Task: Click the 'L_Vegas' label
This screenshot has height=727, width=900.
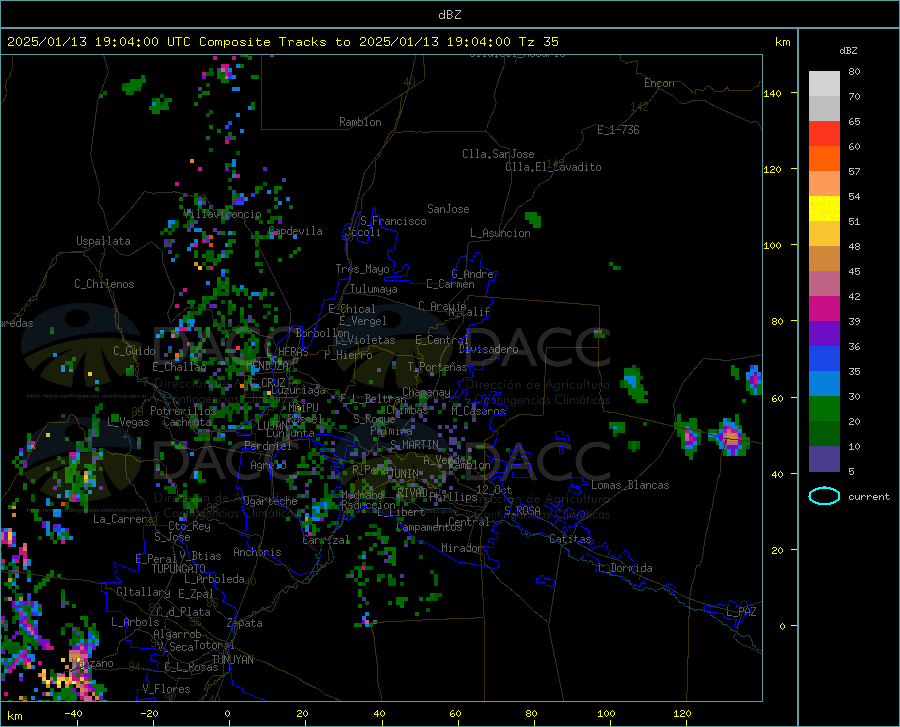Action: 129,422
